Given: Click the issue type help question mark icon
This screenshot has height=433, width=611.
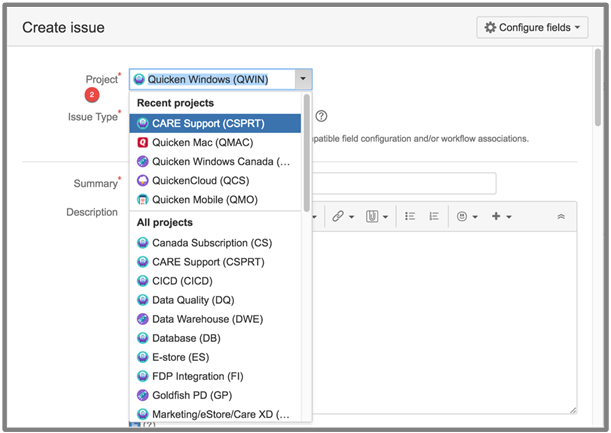Looking at the screenshot, I should pos(322,116).
